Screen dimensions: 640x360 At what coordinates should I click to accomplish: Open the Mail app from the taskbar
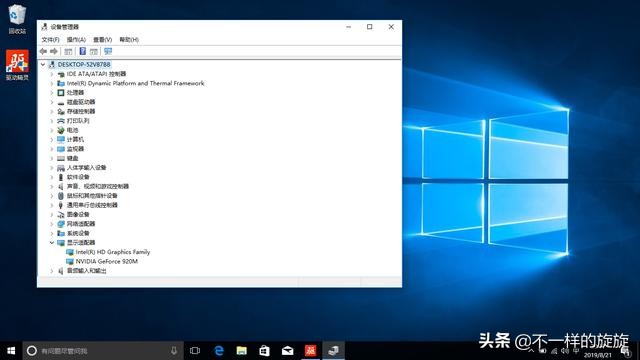pyautogui.click(x=287, y=351)
